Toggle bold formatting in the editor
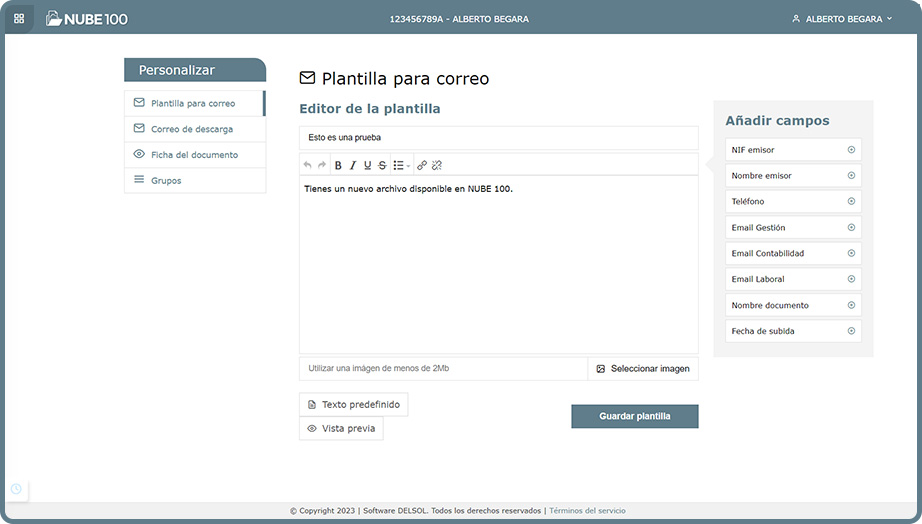The image size is (922, 524). [x=338, y=165]
